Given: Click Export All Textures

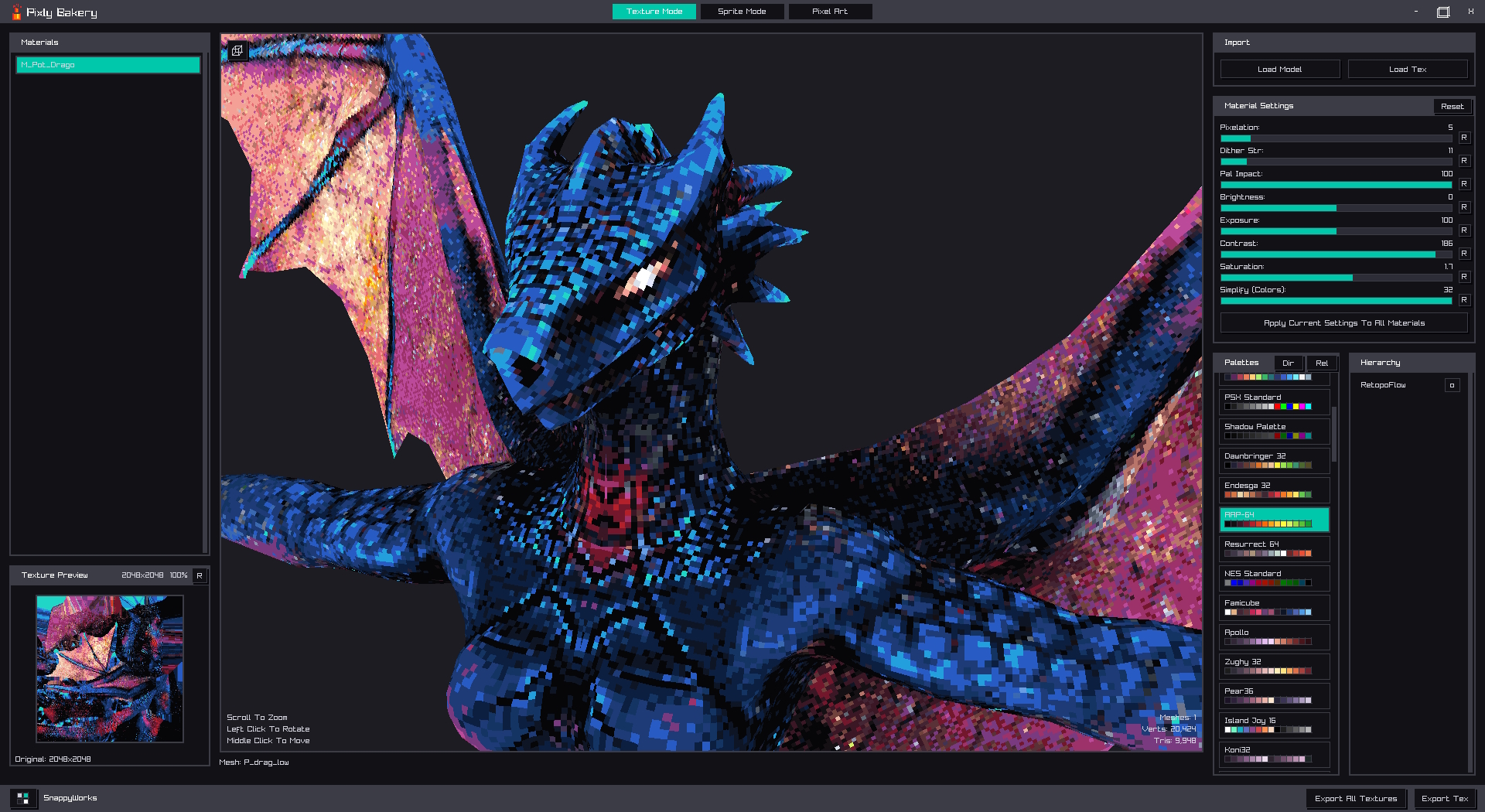Looking at the screenshot, I should (1356, 798).
